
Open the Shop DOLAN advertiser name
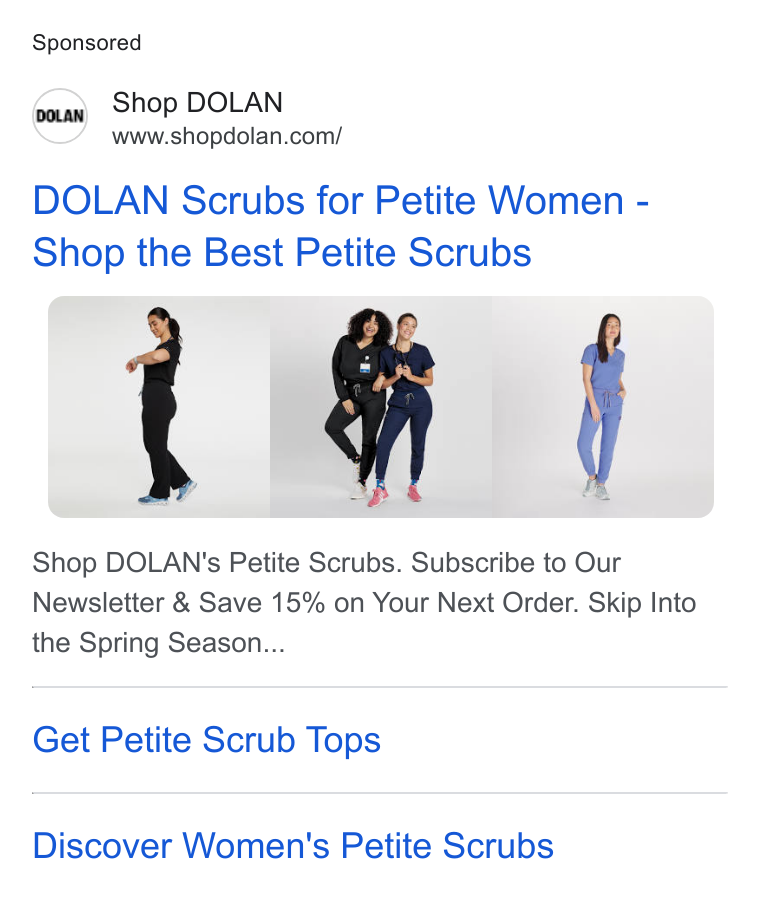click(197, 103)
